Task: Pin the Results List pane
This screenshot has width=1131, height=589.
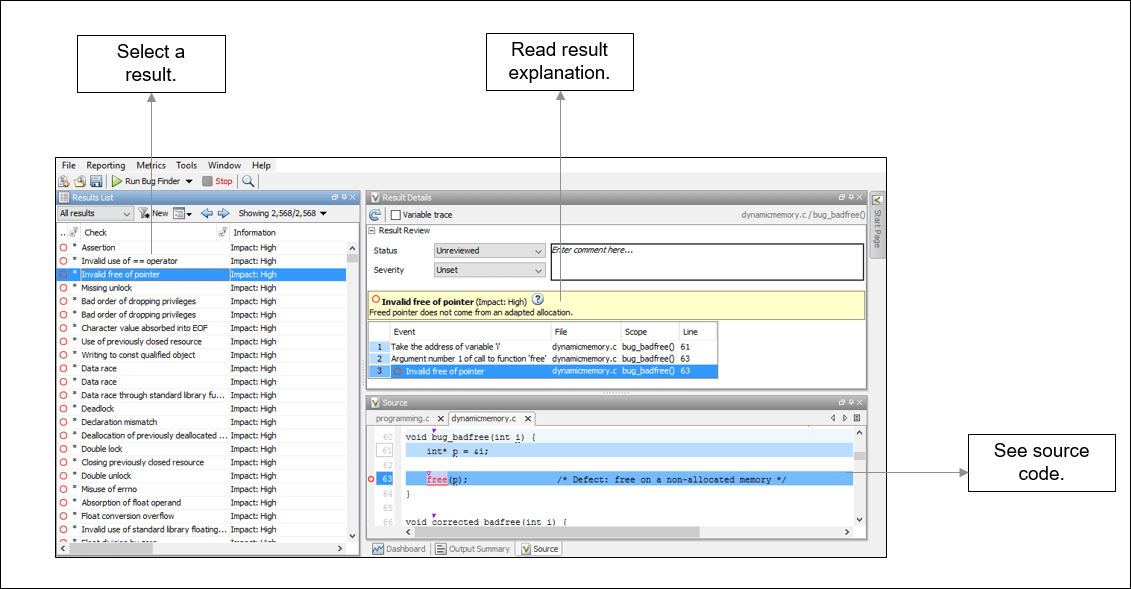Action: [344, 198]
